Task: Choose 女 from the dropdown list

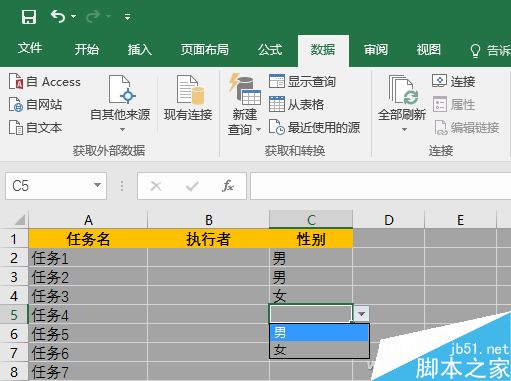Action: [319, 349]
